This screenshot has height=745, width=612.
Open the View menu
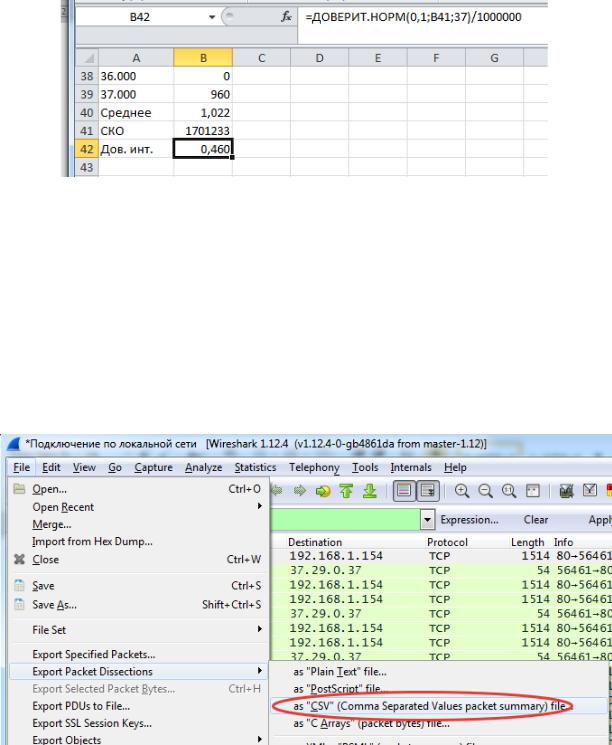point(84,468)
